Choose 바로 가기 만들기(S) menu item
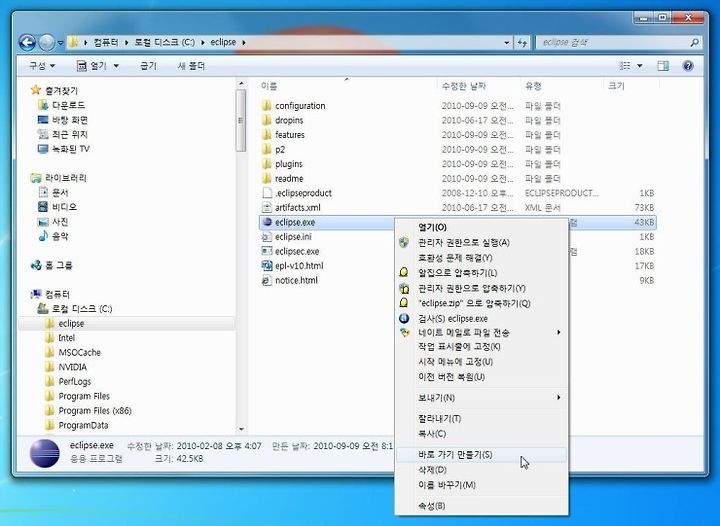This screenshot has width=720, height=526. (481, 455)
